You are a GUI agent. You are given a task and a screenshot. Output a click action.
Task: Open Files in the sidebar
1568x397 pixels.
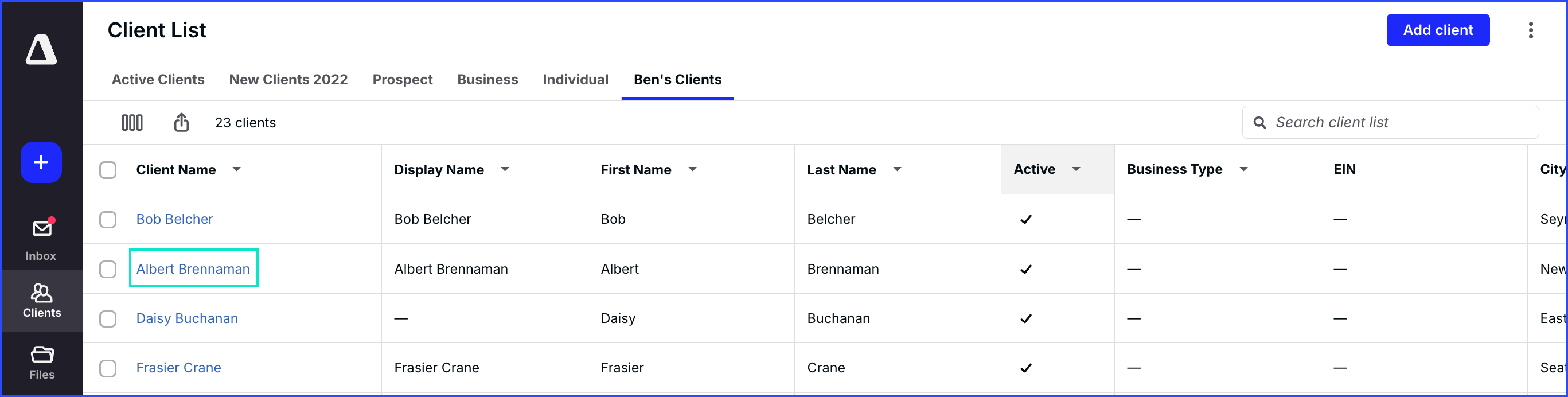(41, 363)
